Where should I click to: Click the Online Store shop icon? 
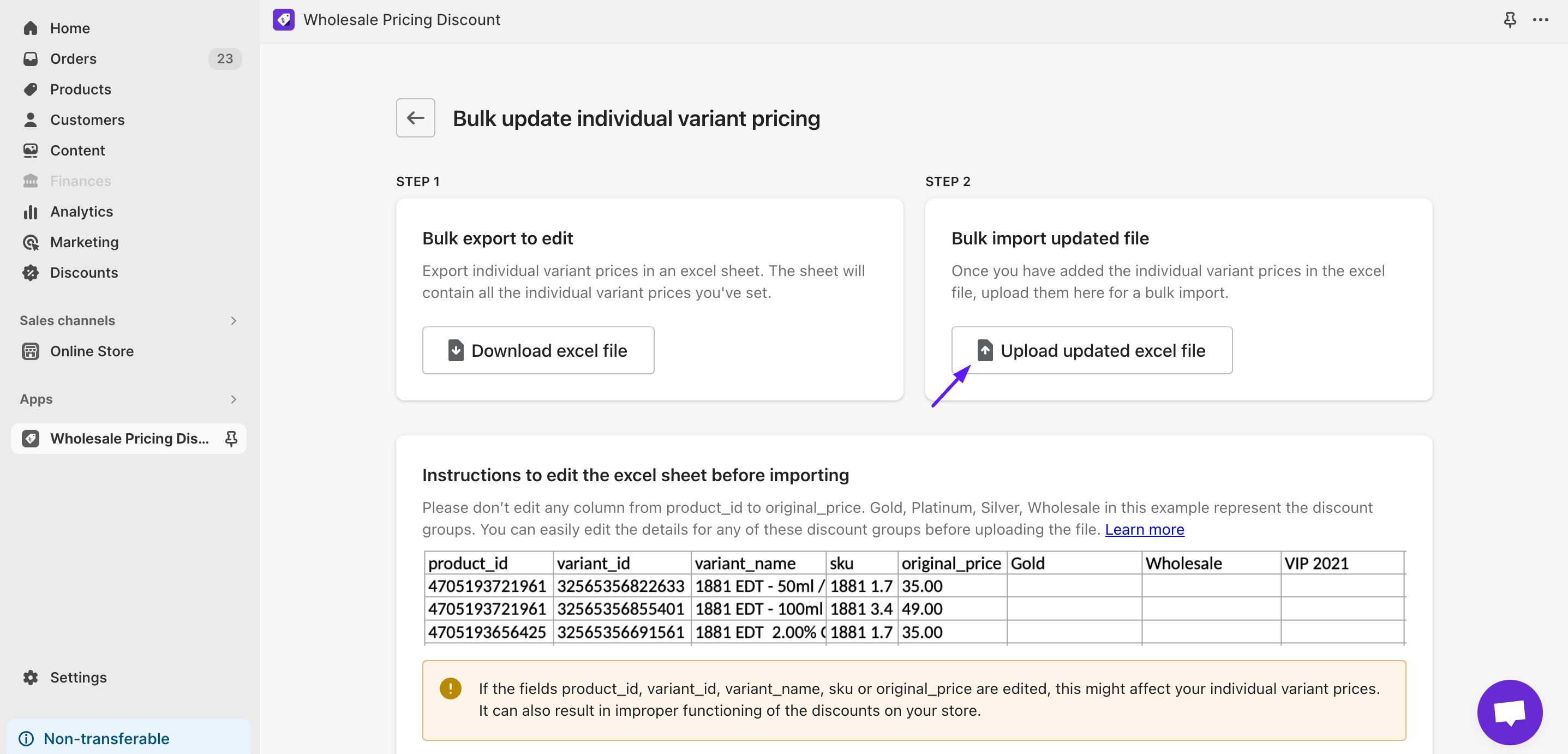click(31, 351)
